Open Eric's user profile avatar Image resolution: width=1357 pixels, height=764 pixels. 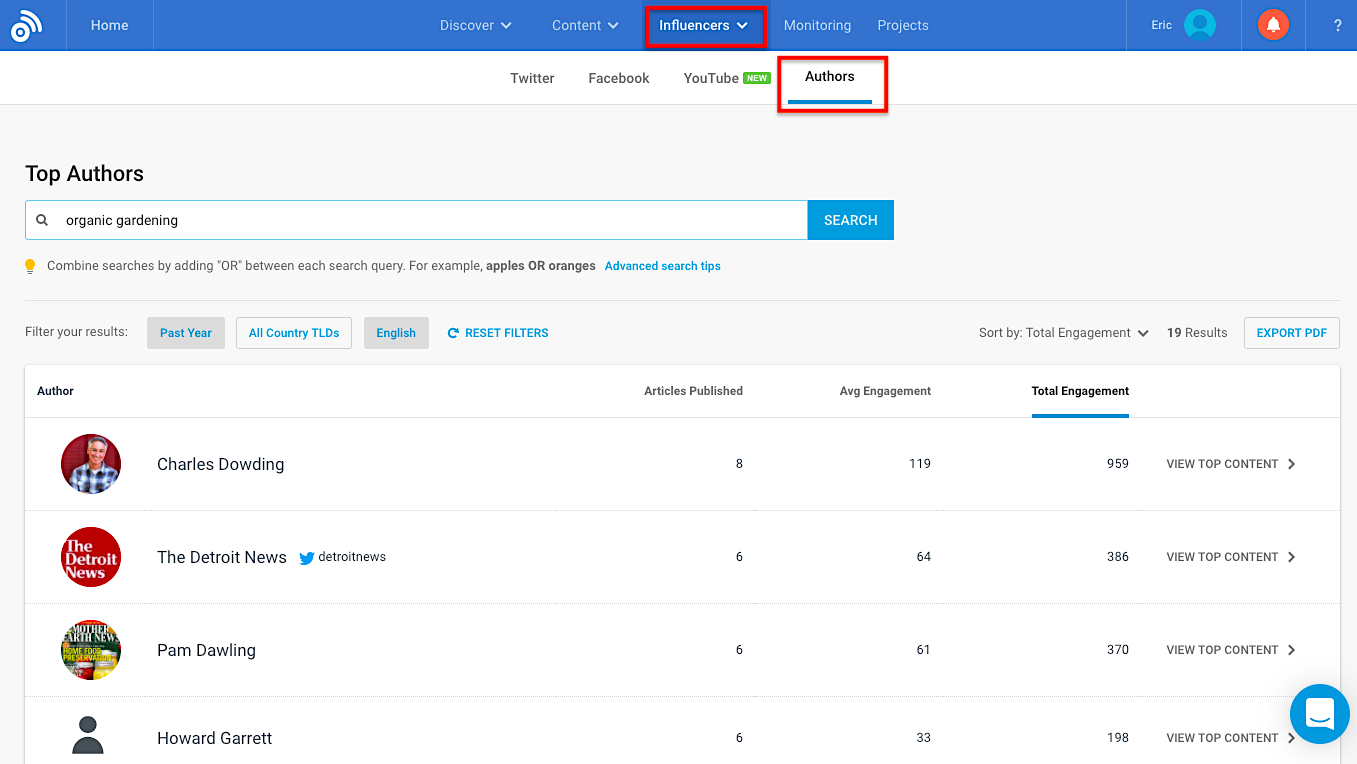(x=1199, y=26)
